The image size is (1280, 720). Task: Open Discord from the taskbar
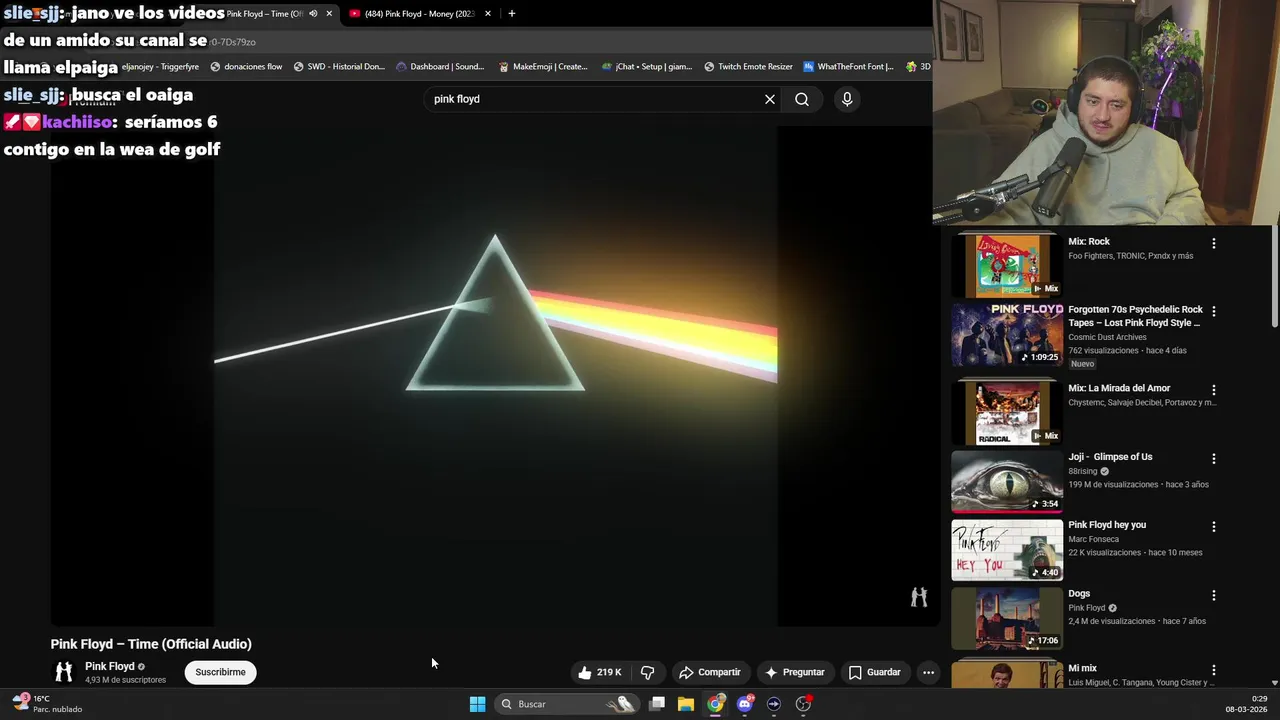coord(744,704)
